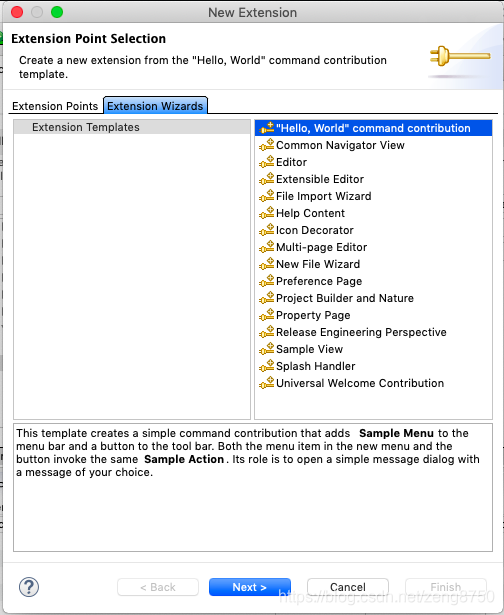Click the Property Page template icon
This screenshot has width=504, height=615.
[x=267, y=315]
